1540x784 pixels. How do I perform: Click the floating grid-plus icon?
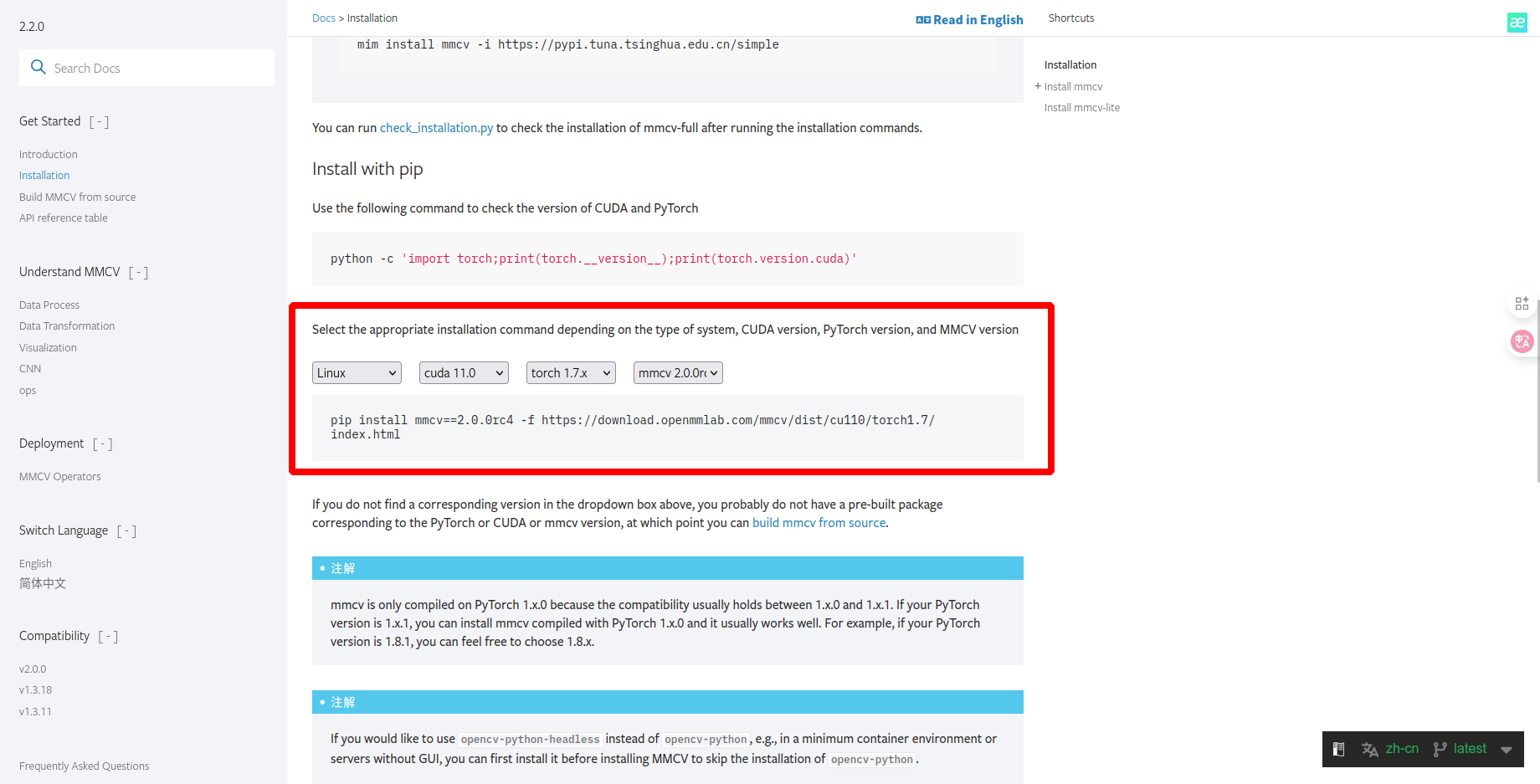point(1522,303)
